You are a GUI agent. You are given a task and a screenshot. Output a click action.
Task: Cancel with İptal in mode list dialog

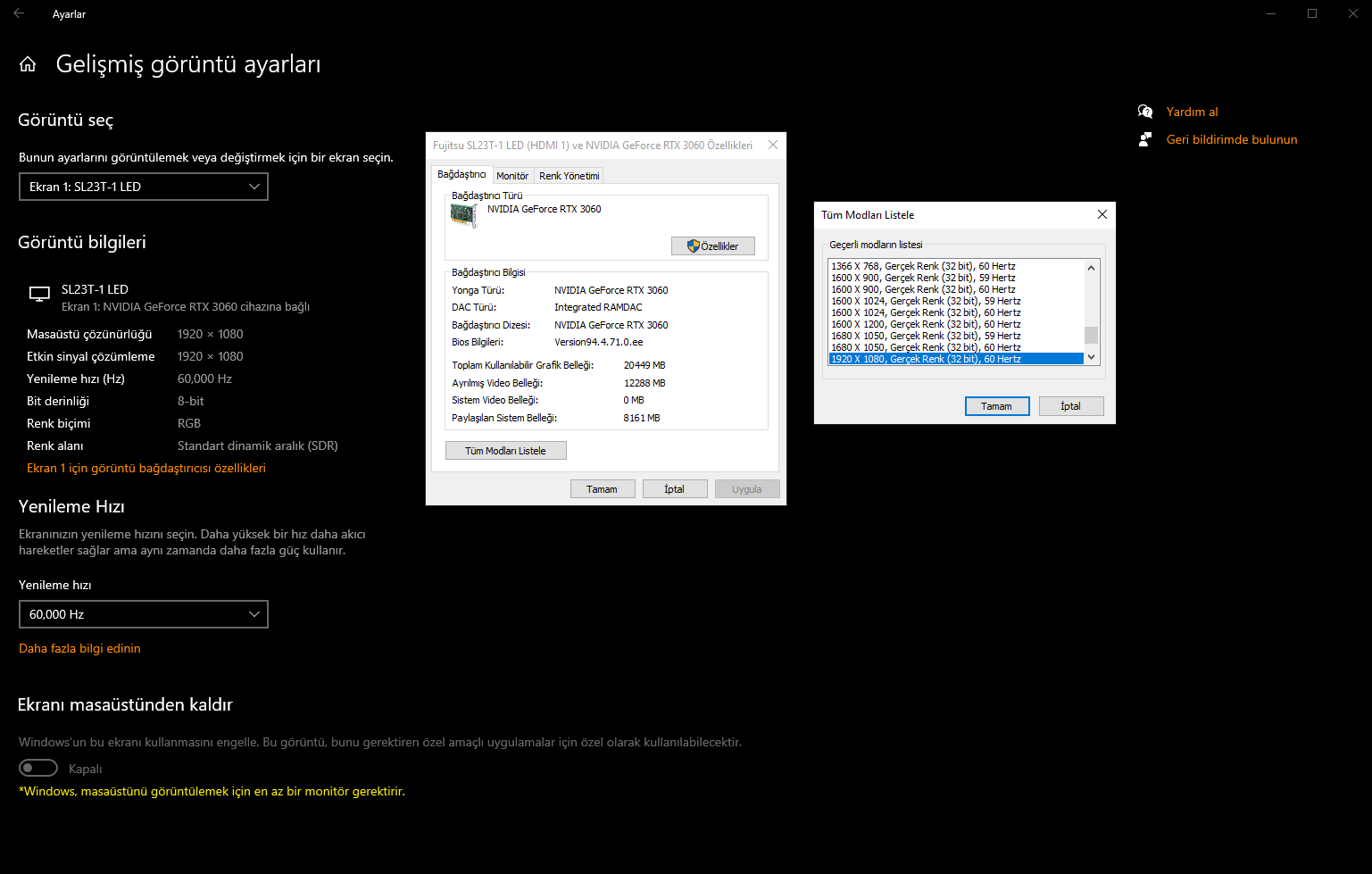(x=1071, y=406)
